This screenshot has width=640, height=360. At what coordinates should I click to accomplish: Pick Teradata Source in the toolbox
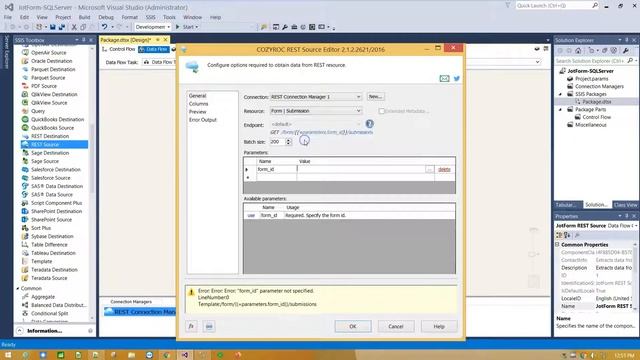49,278
